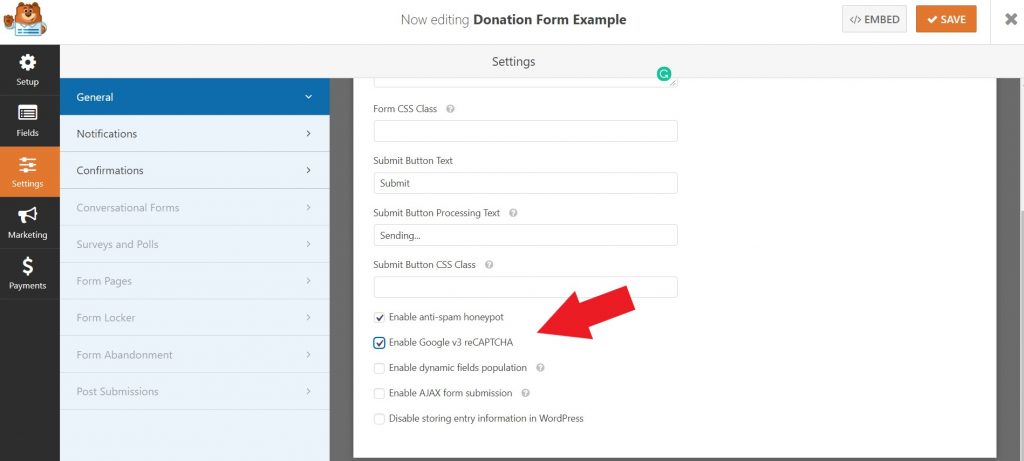Click help icon beside Submit Button Processing Text
This screenshot has width=1024, height=461.
point(513,213)
